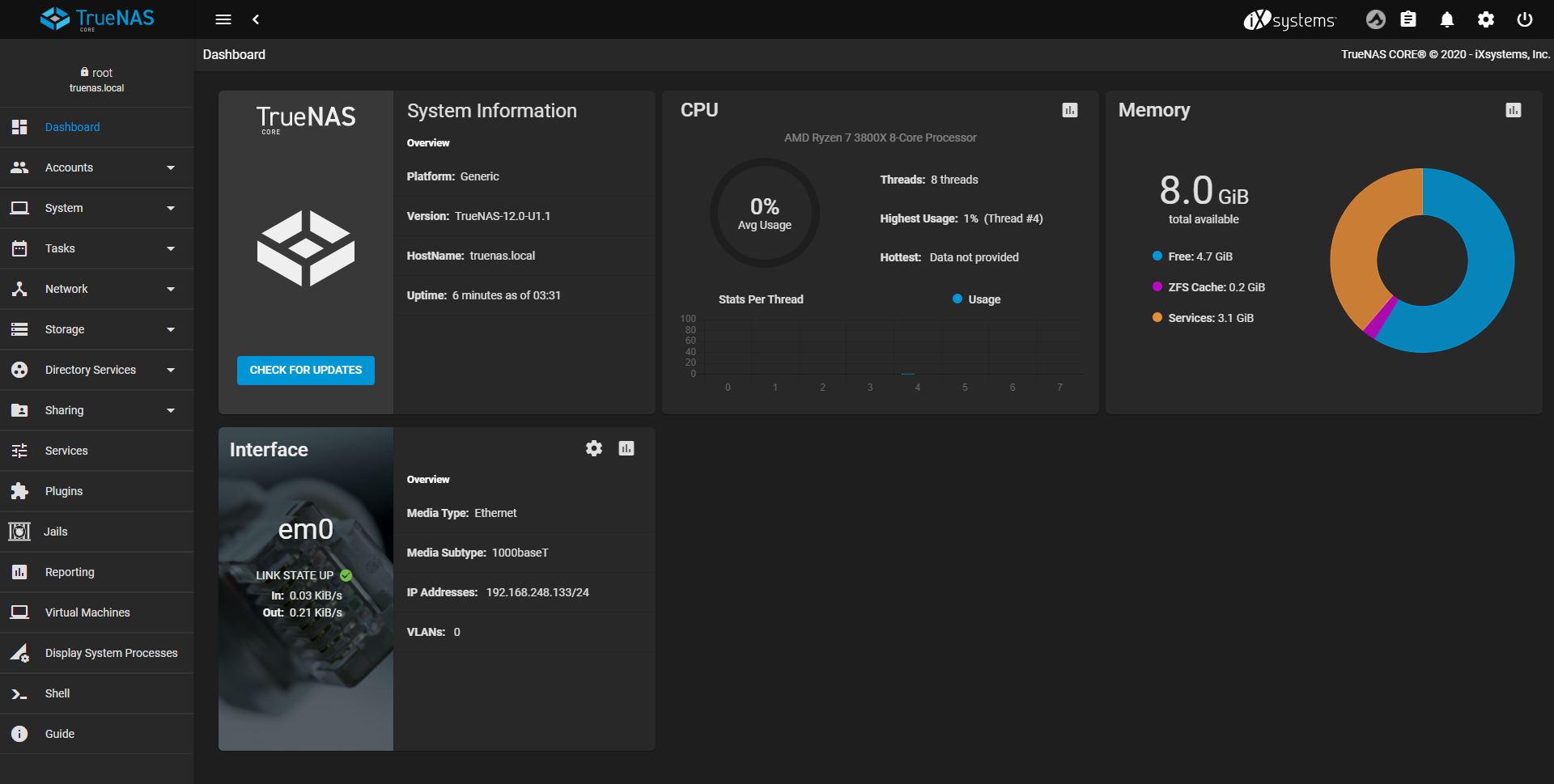
Task: Expand the Network section arrow
Action: pos(171,289)
